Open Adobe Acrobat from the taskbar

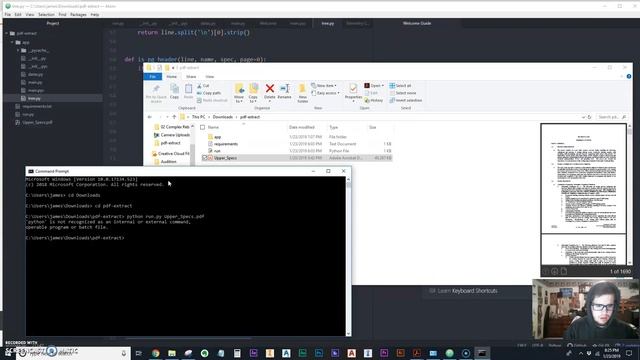[417, 353]
